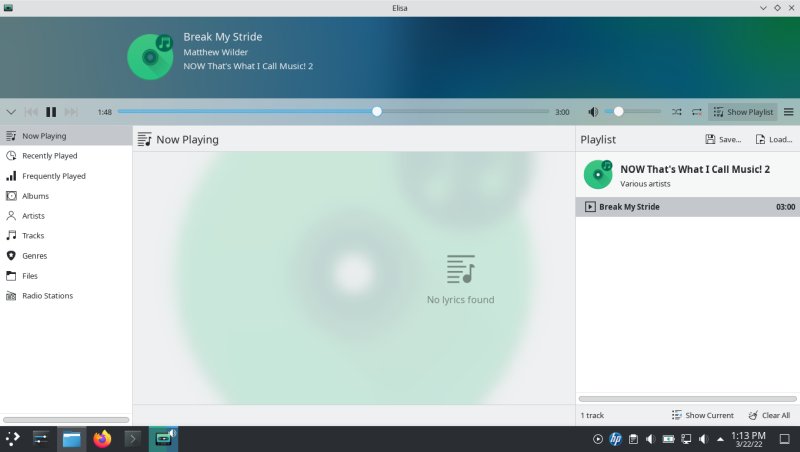Screen dimensions: 800x452
Task: Open Recently Played view
Action: 49,156
